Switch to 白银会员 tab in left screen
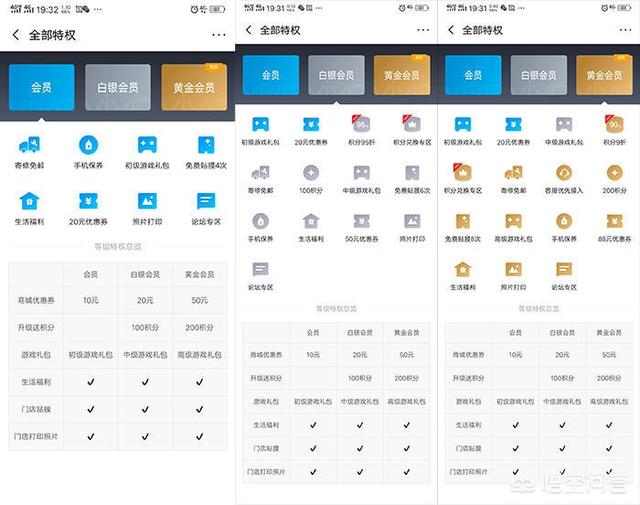The height and width of the screenshot is (505, 640). pyautogui.click(x=118, y=87)
